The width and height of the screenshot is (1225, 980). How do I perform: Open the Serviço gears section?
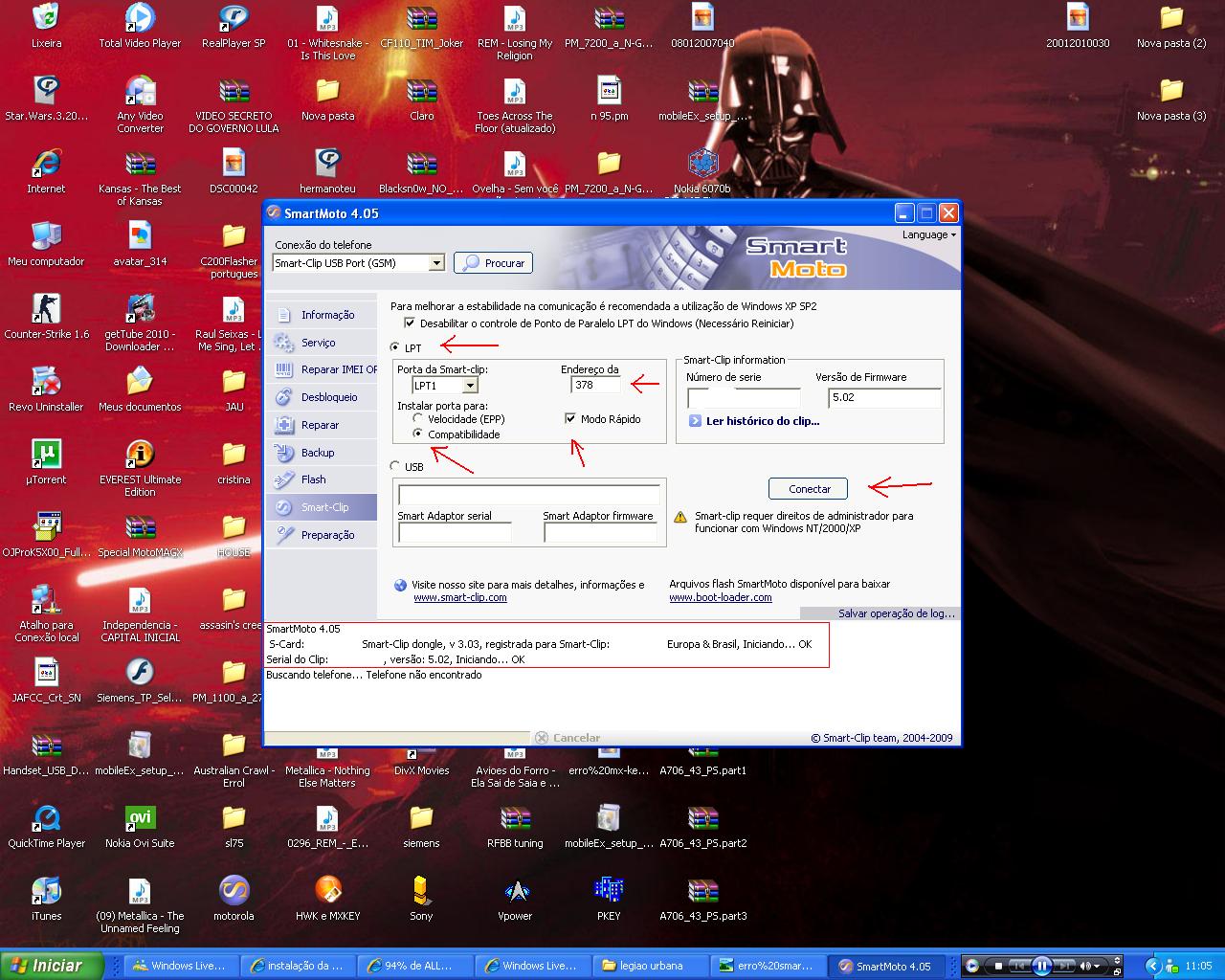click(318, 343)
